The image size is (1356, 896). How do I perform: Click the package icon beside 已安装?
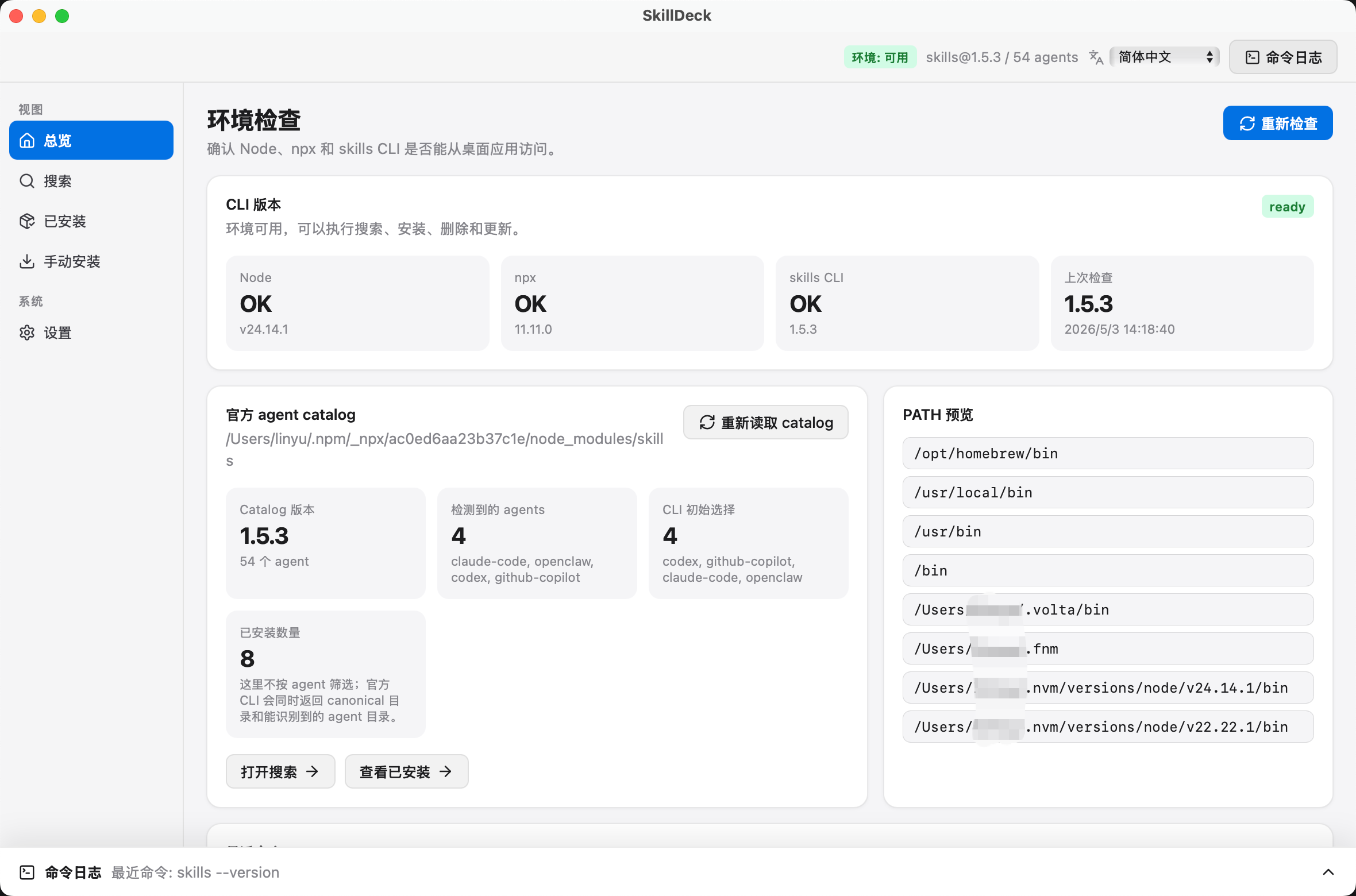(27, 221)
